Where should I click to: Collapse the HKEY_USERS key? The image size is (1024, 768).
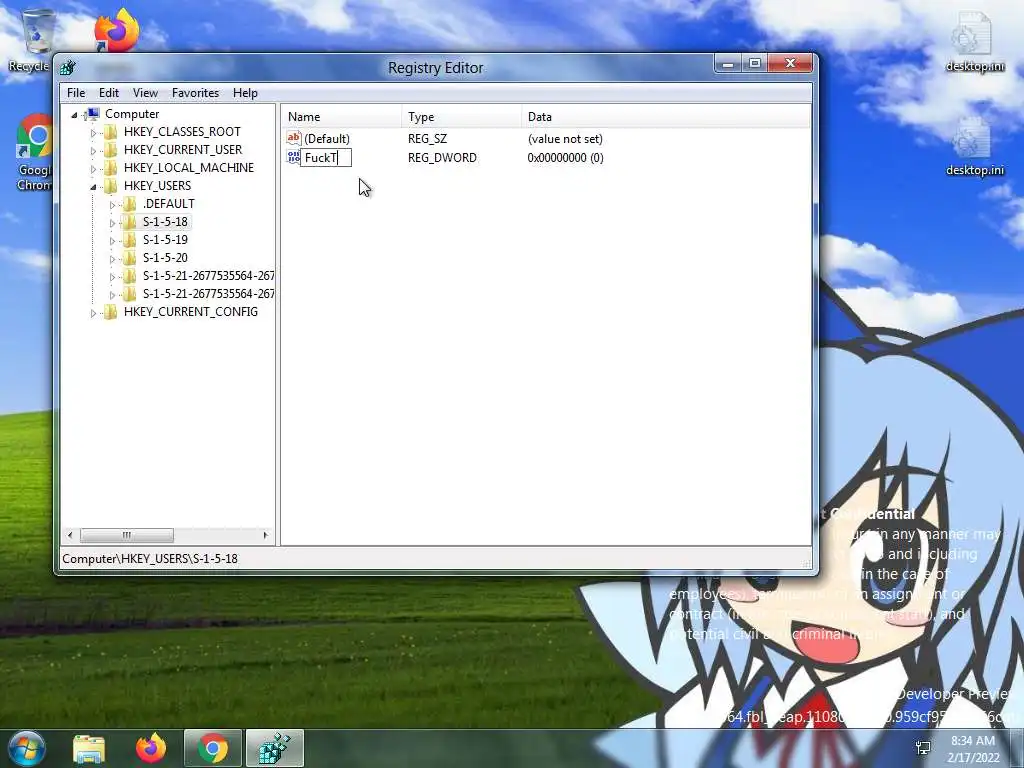click(93, 187)
